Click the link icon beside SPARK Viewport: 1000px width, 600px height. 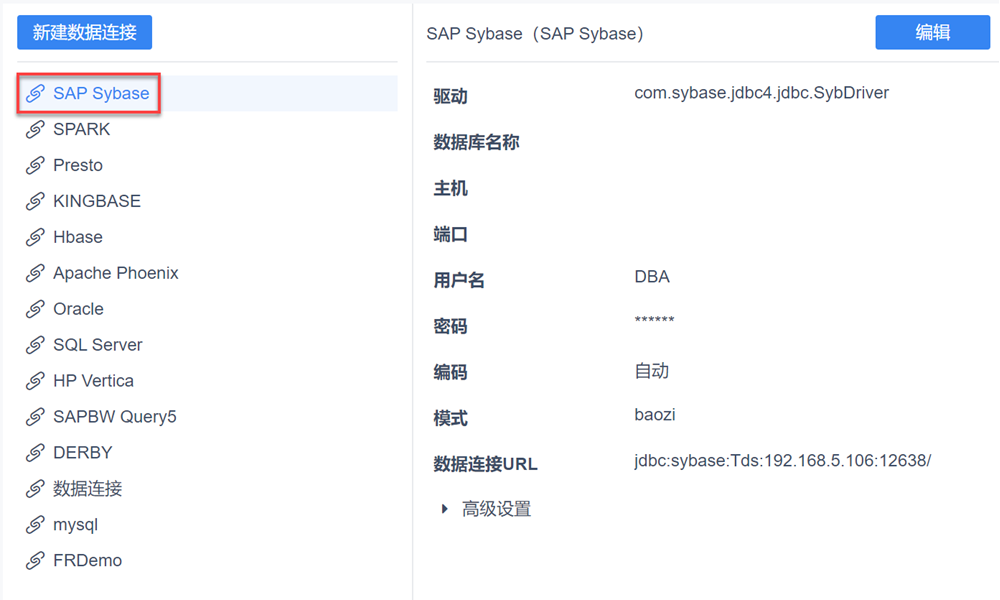(35, 130)
